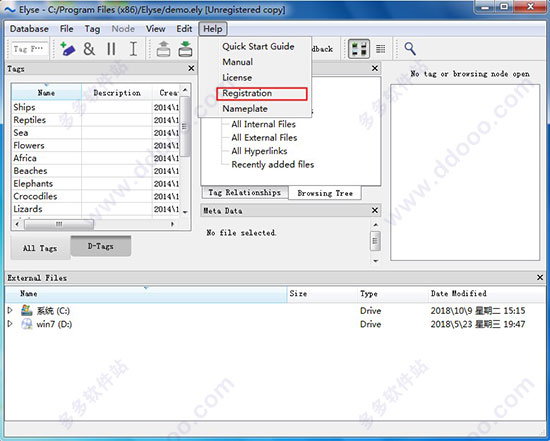Close the browsing tree panel

click(375, 68)
